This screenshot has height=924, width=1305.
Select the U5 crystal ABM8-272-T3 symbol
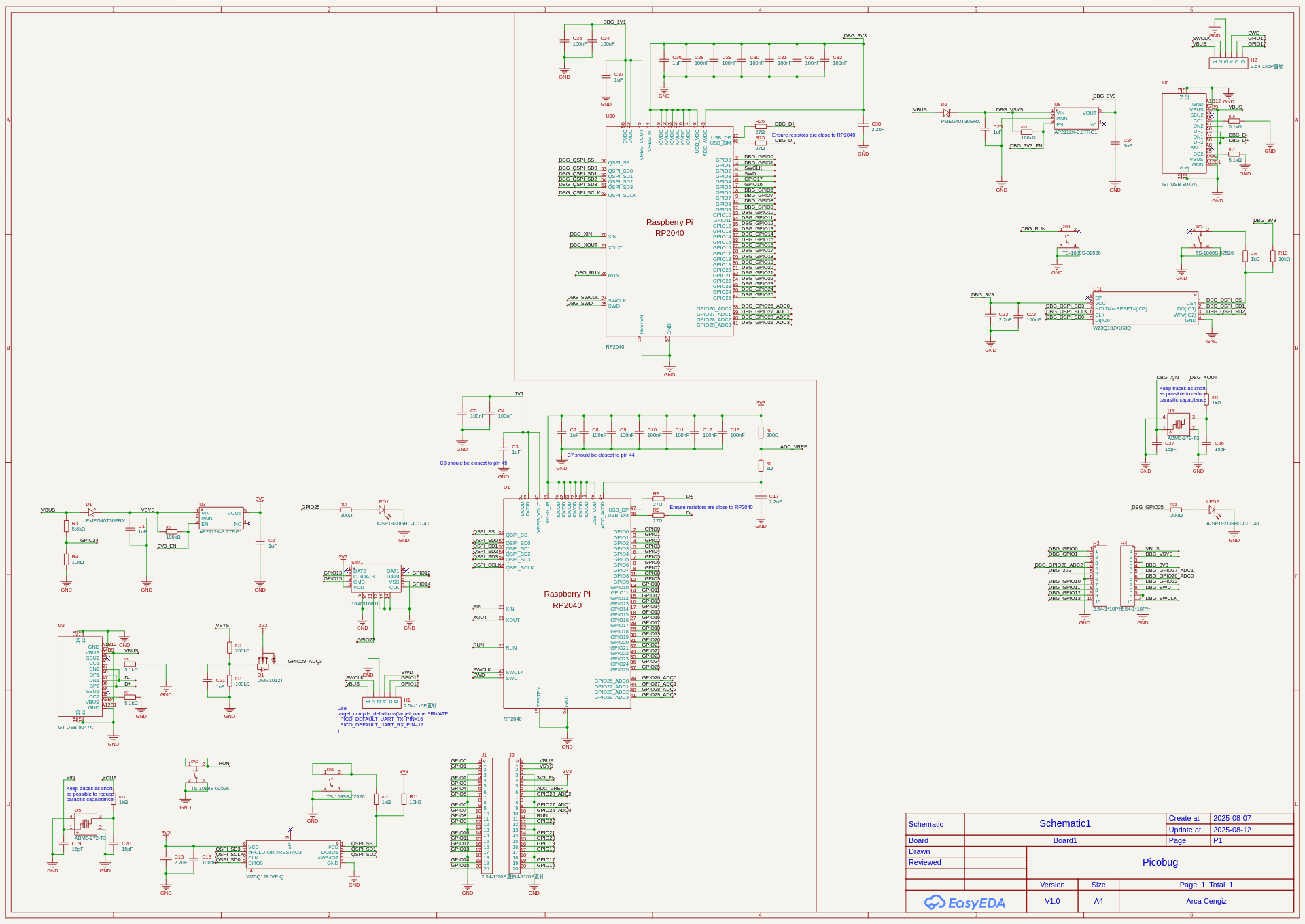point(86,825)
